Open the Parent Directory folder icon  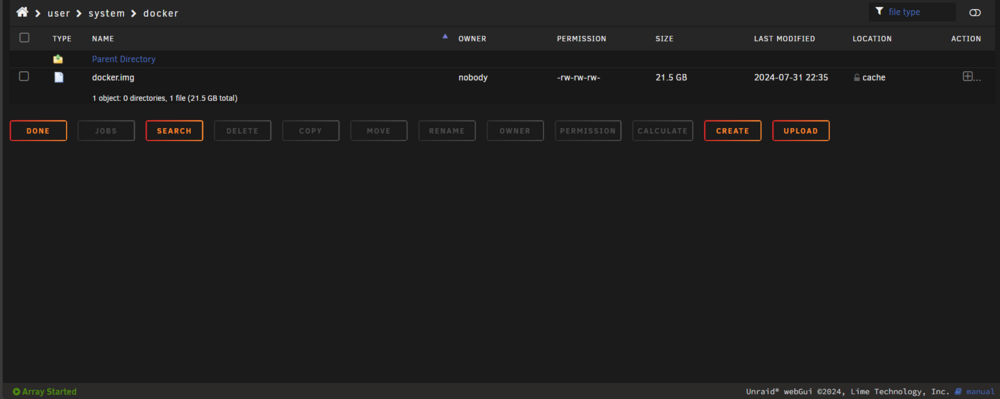point(58,59)
